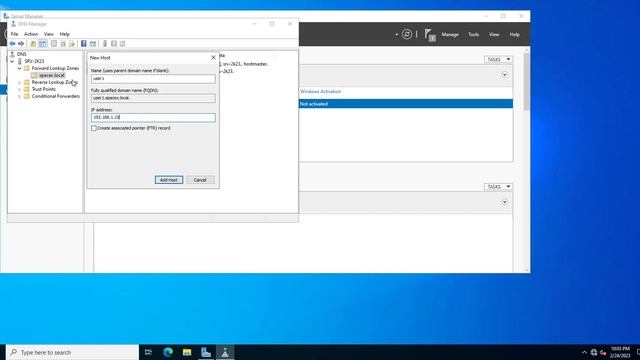The height and width of the screenshot is (360, 640).
Task: Collapse the upper Server Manager panel chevron
Action: [x=504, y=75]
